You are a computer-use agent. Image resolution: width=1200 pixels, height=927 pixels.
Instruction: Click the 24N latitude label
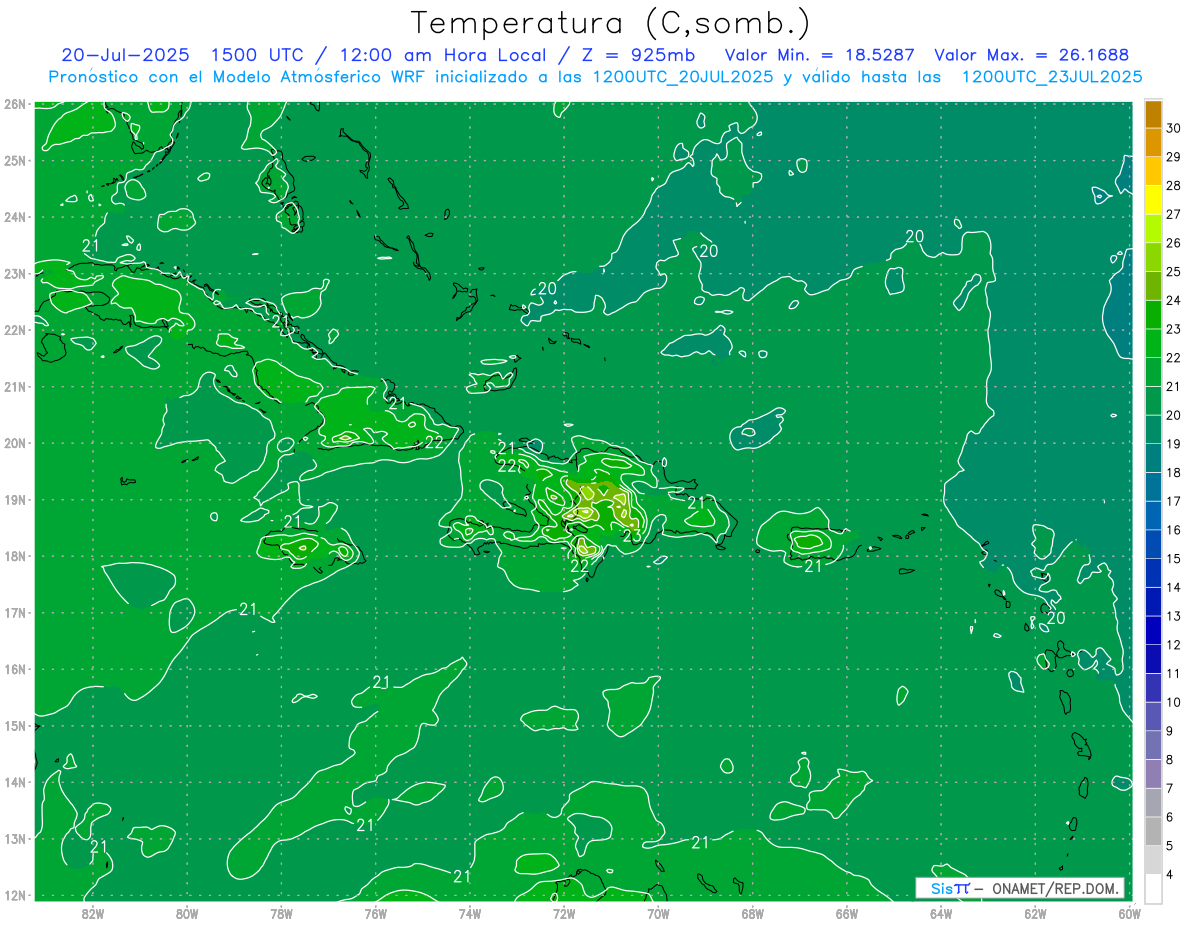tap(14, 217)
